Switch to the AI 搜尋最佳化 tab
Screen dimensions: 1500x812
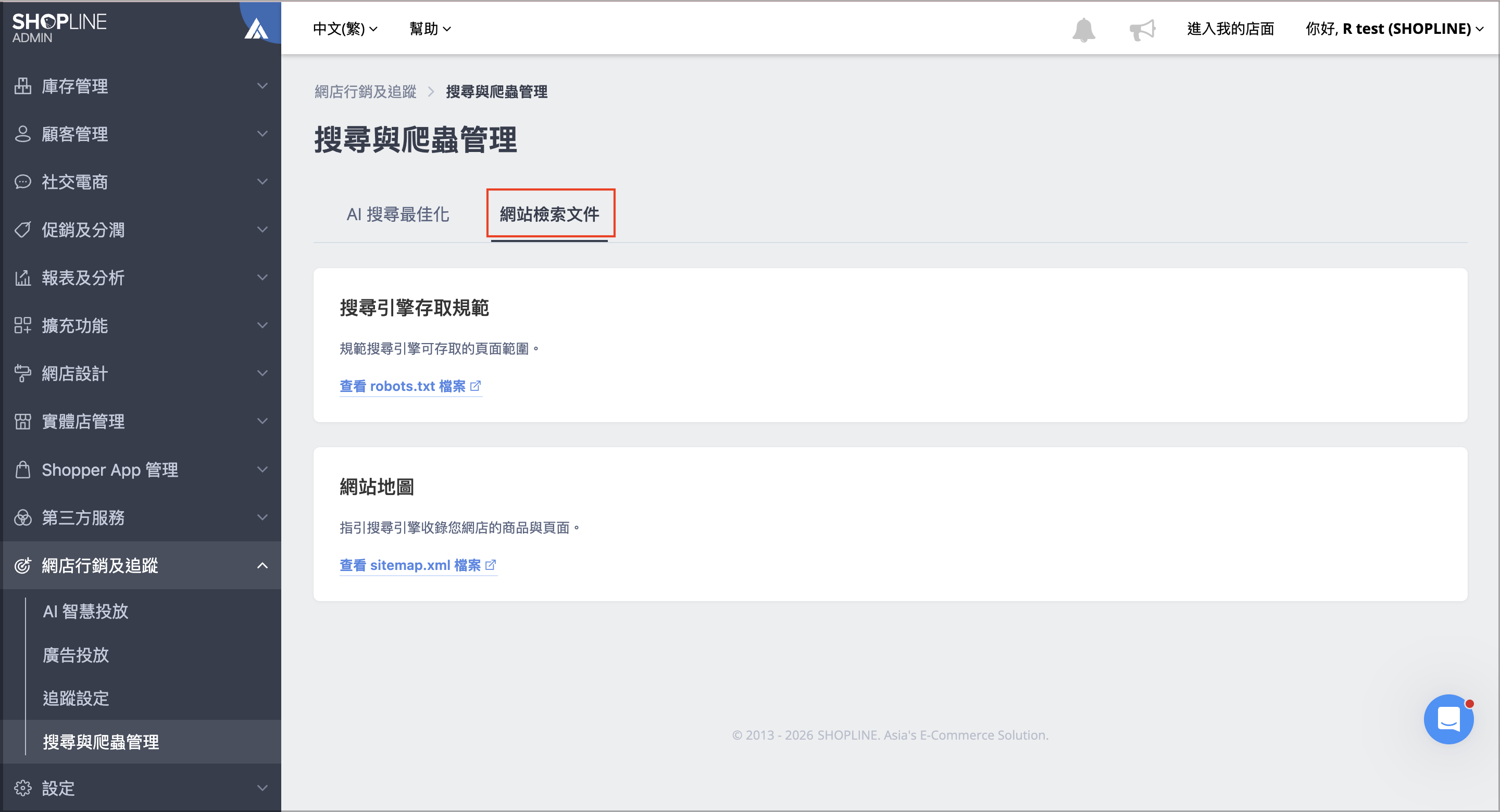pos(398,214)
